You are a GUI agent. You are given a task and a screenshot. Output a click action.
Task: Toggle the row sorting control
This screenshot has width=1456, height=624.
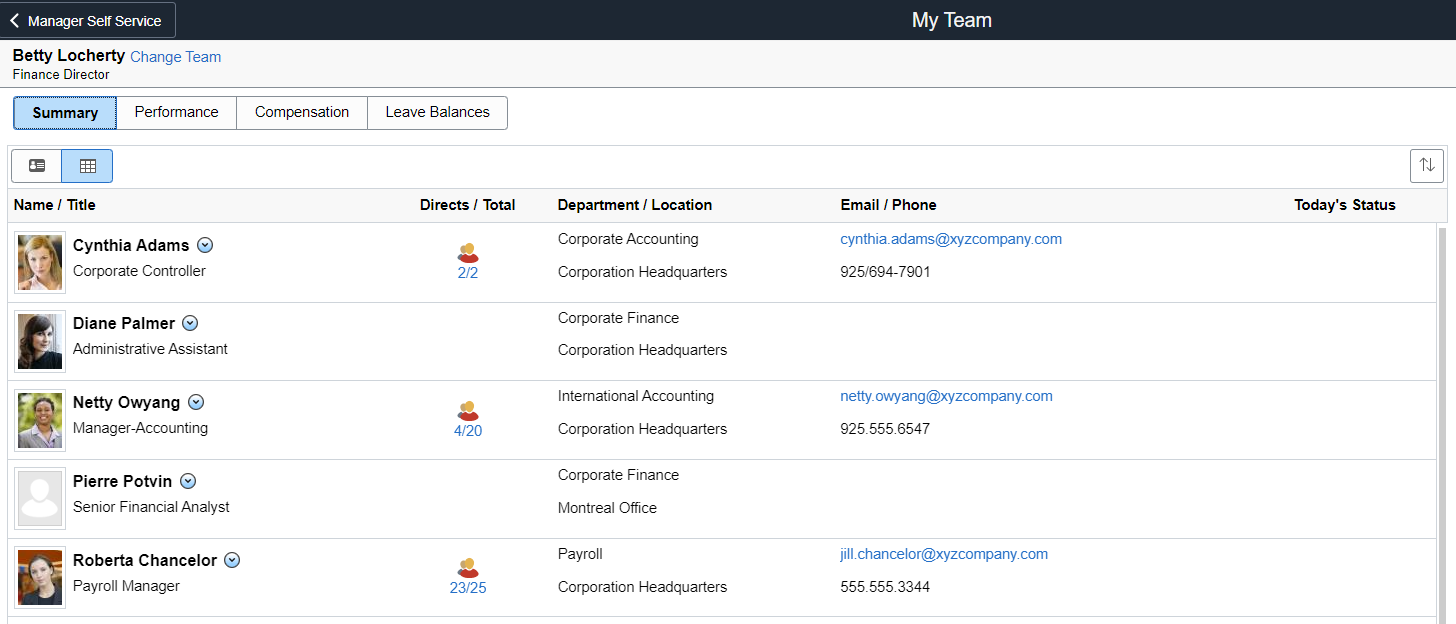[x=1426, y=165]
